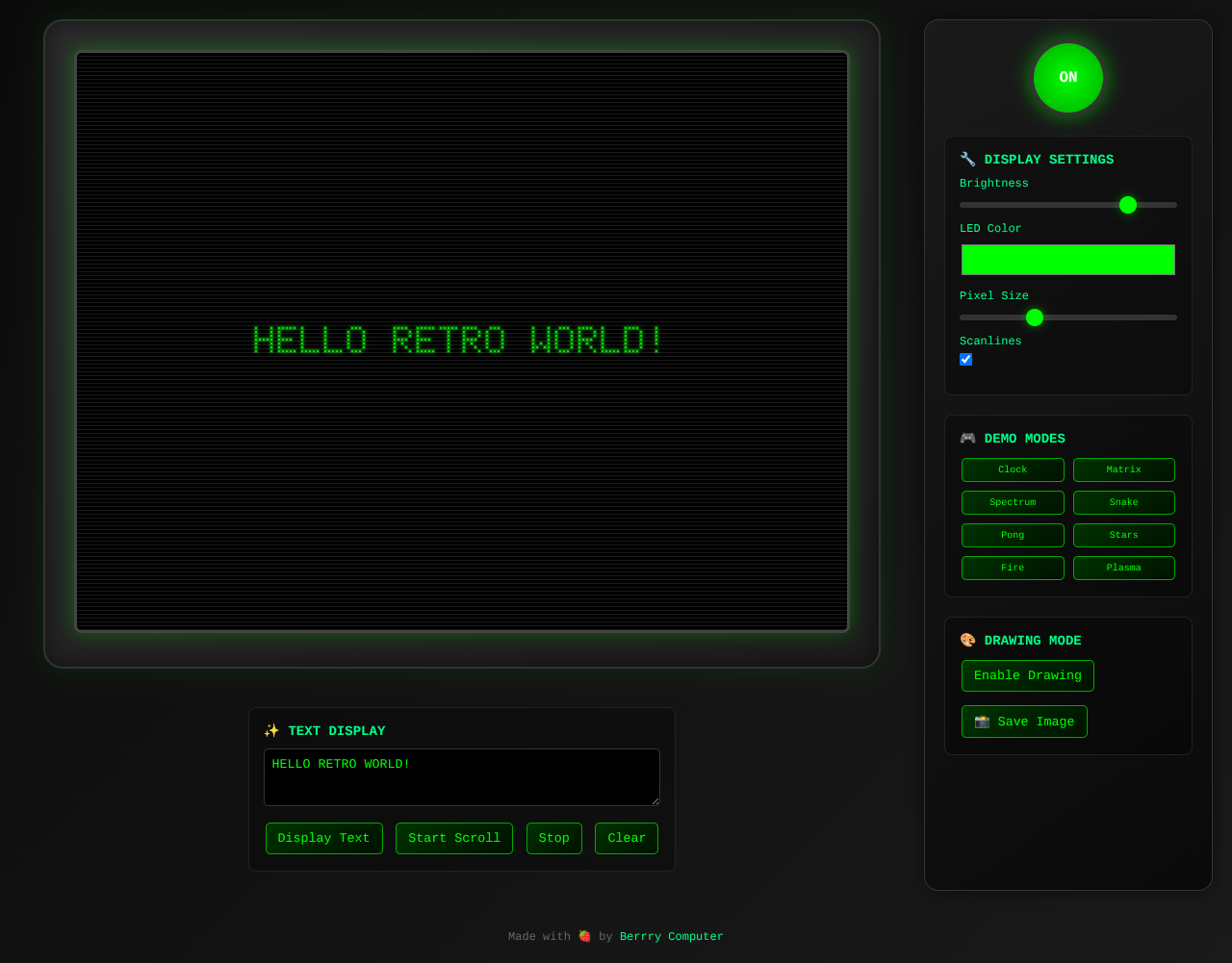Select the Pong demo mode

click(x=1013, y=535)
